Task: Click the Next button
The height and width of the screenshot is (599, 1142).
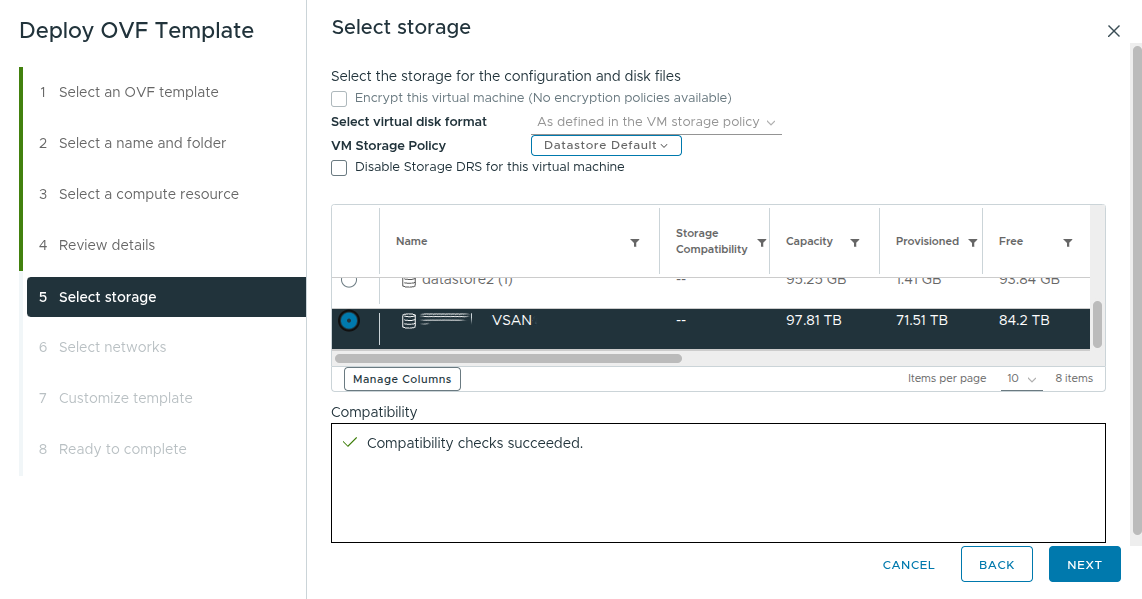Action: click(1084, 564)
